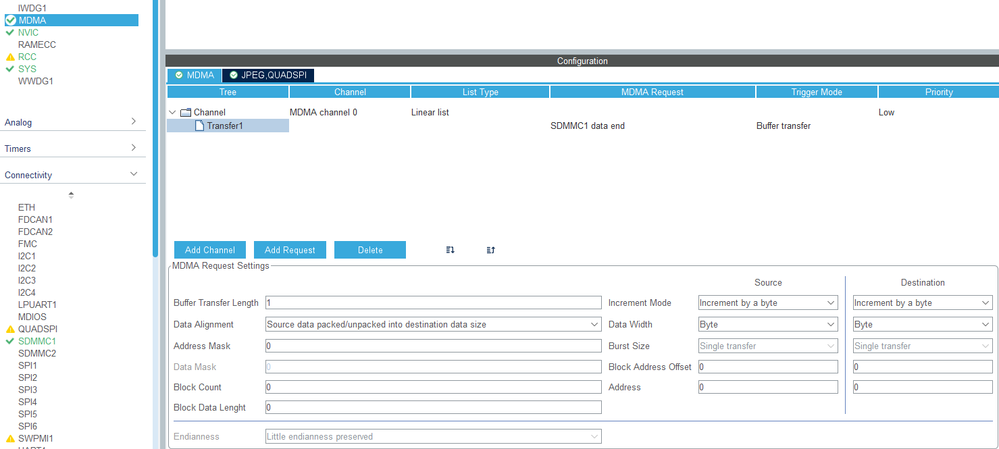Select LPUART1 in the Connectivity list
This screenshot has height=449, width=999.
(38, 305)
